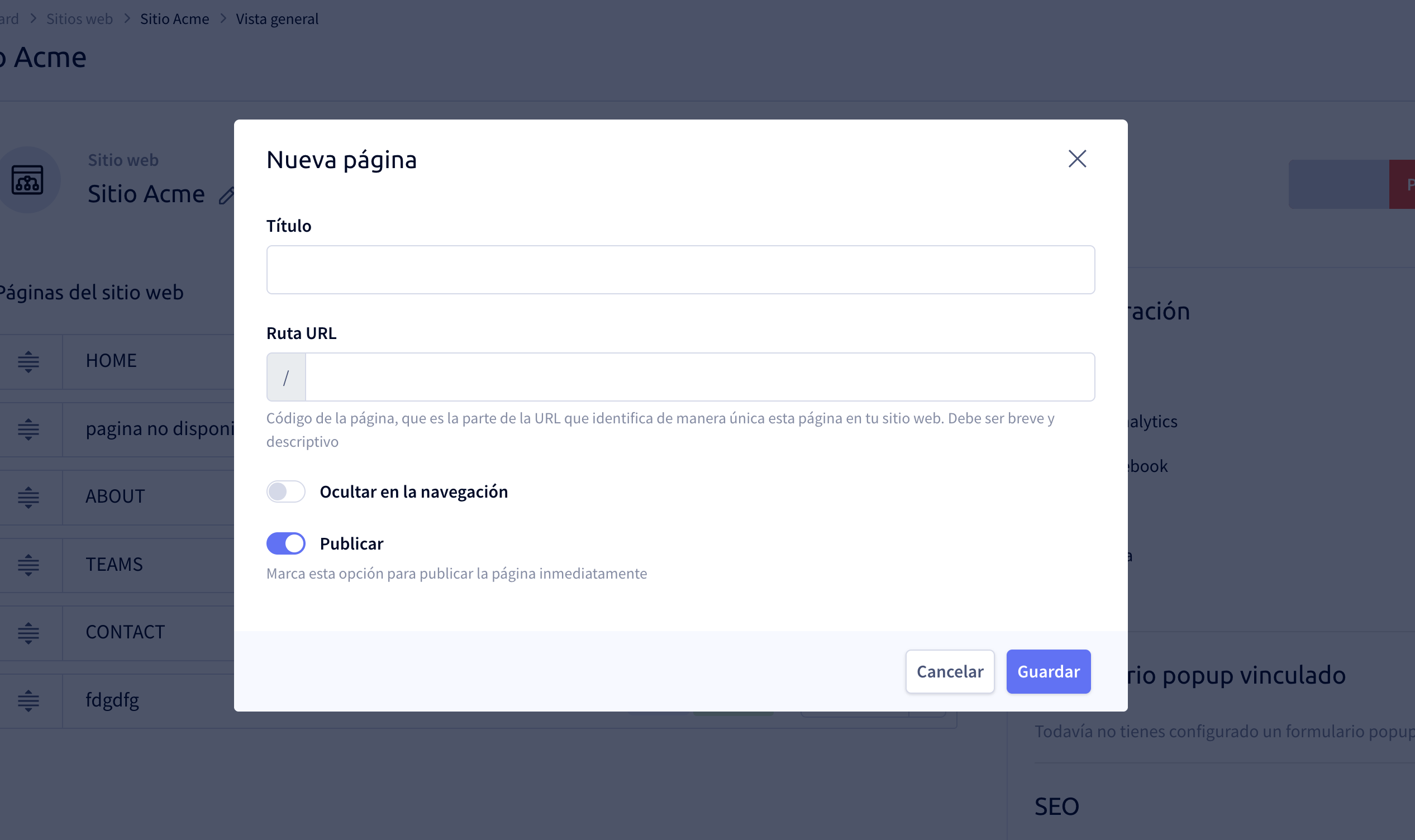This screenshot has height=840, width=1415.
Task: Select the CONTACT page row
Action: 117,633
